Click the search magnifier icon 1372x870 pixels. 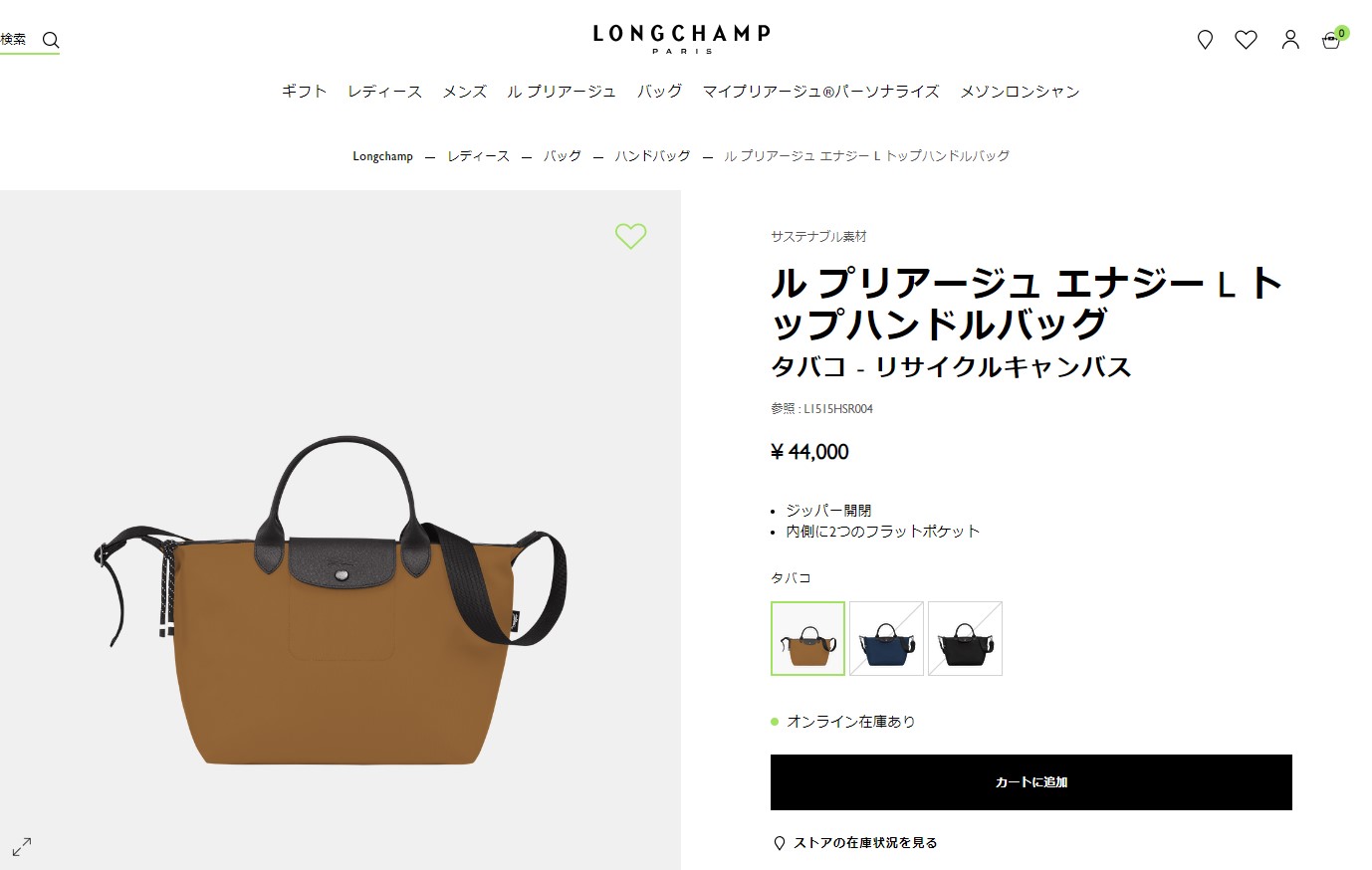click(51, 40)
